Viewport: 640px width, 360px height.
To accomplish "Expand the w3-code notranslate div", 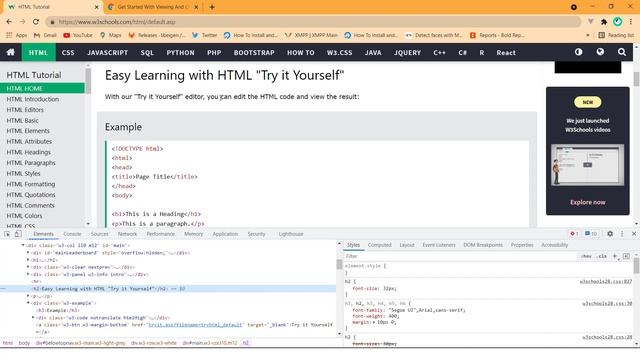I will [33, 318].
